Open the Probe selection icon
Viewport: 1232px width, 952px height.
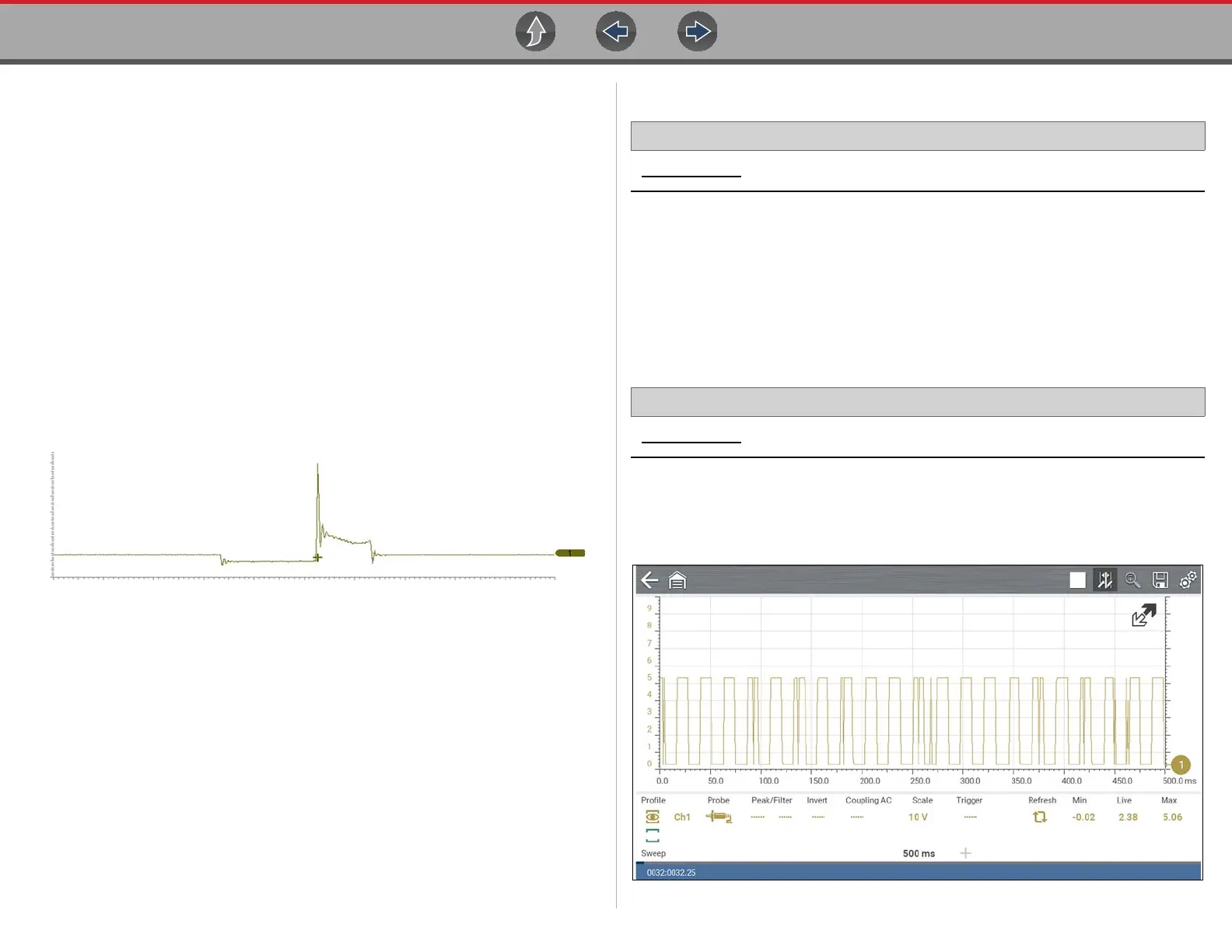pos(719,817)
